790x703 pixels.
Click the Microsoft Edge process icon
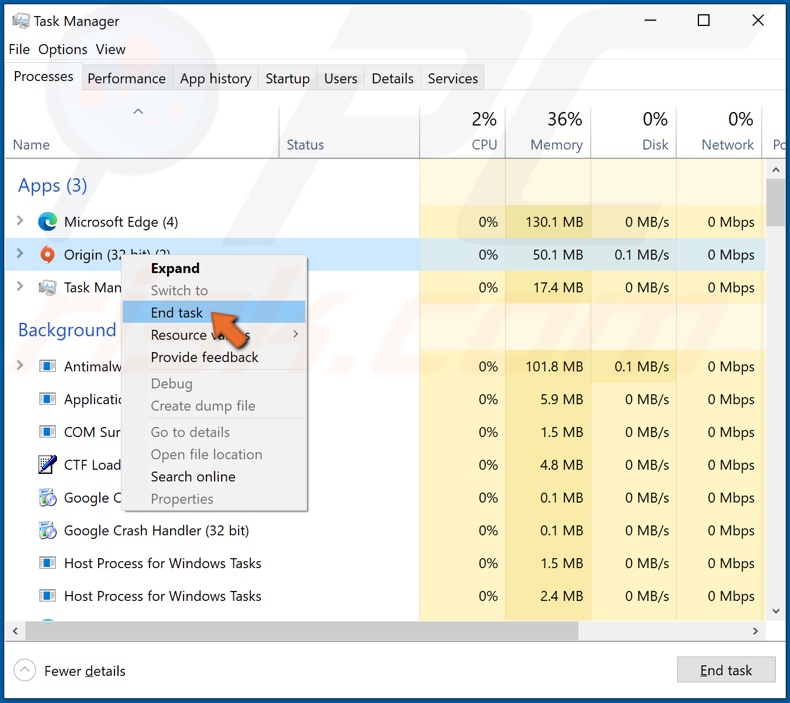click(x=47, y=222)
